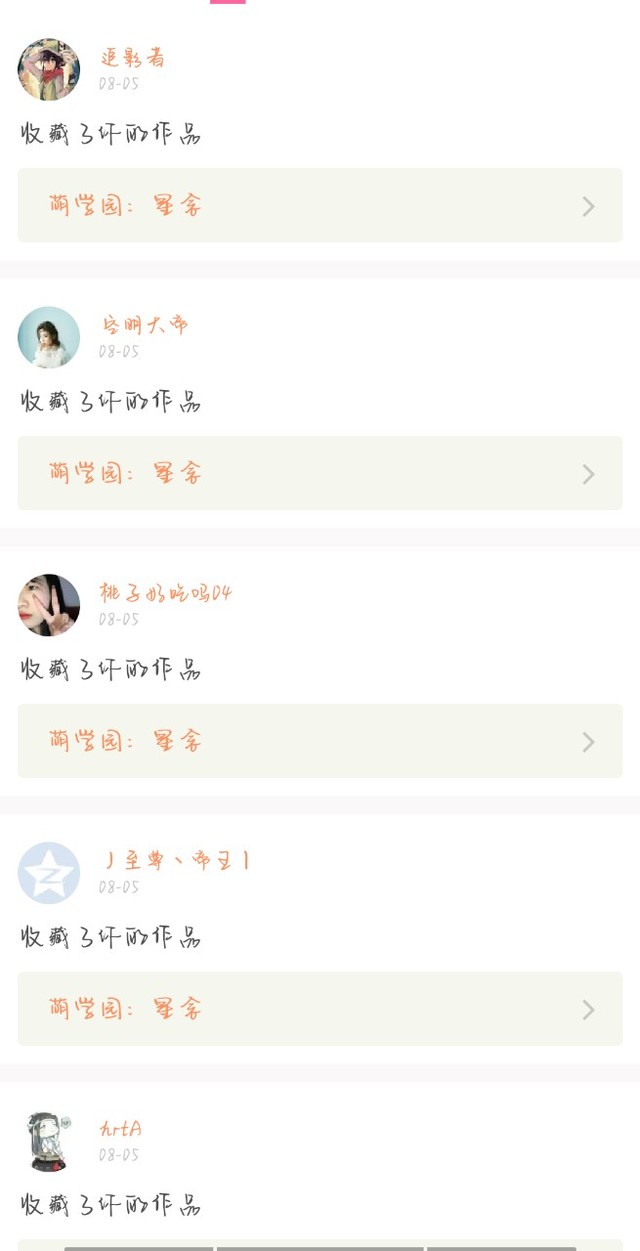Select the username 丿至尊丶帝王丨
The width and height of the screenshot is (640, 1251).
175,861
